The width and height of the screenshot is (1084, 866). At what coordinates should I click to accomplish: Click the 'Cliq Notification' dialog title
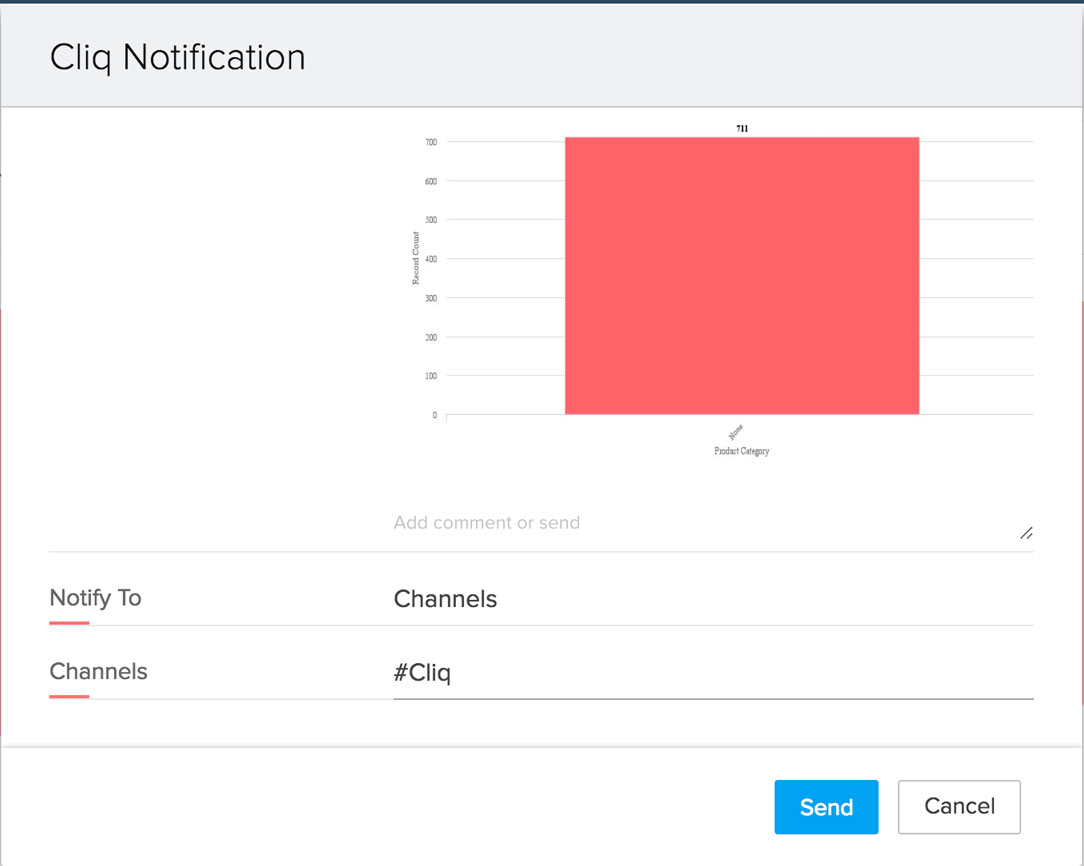tap(177, 58)
